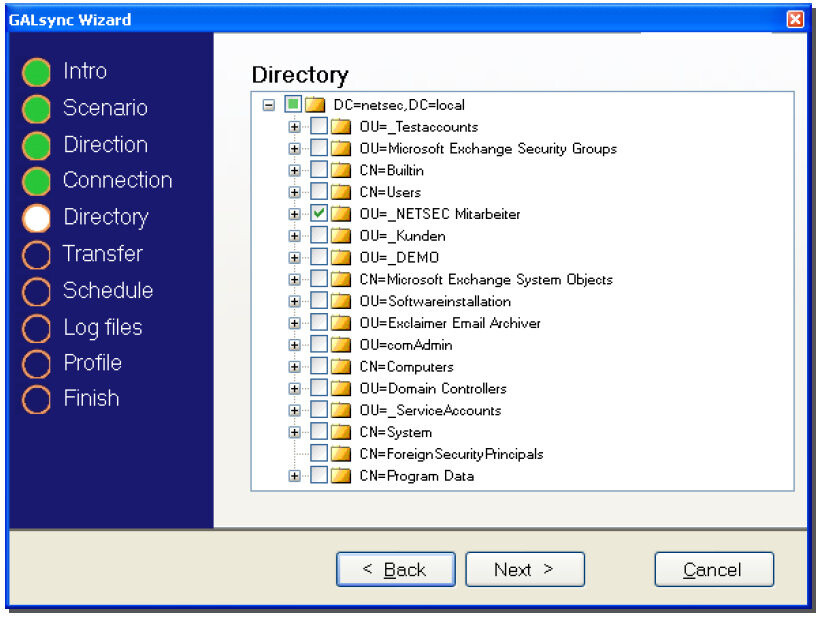
Task: Collapse the DC=netsec,DC=local root node
Action: coord(269,105)
